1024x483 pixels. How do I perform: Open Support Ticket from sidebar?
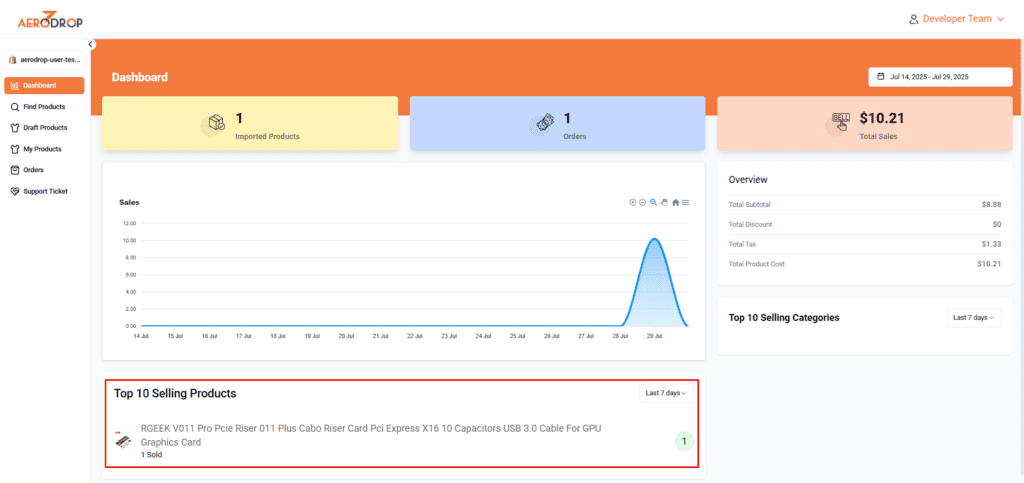[45, 190]
